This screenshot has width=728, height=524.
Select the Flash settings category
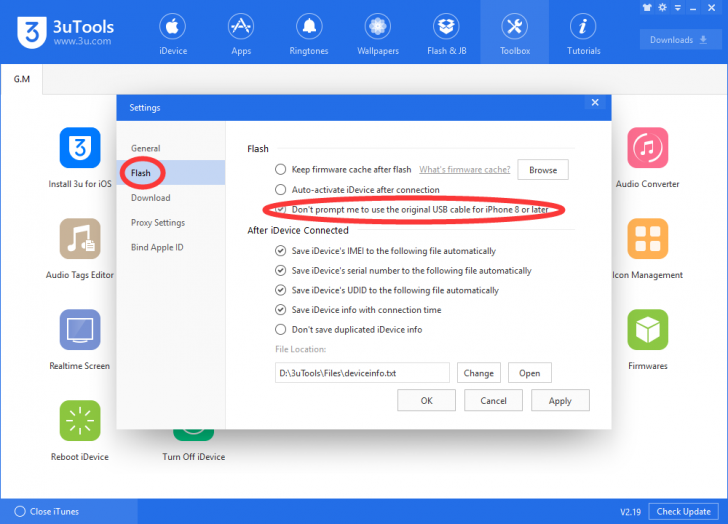coord(171,173)
